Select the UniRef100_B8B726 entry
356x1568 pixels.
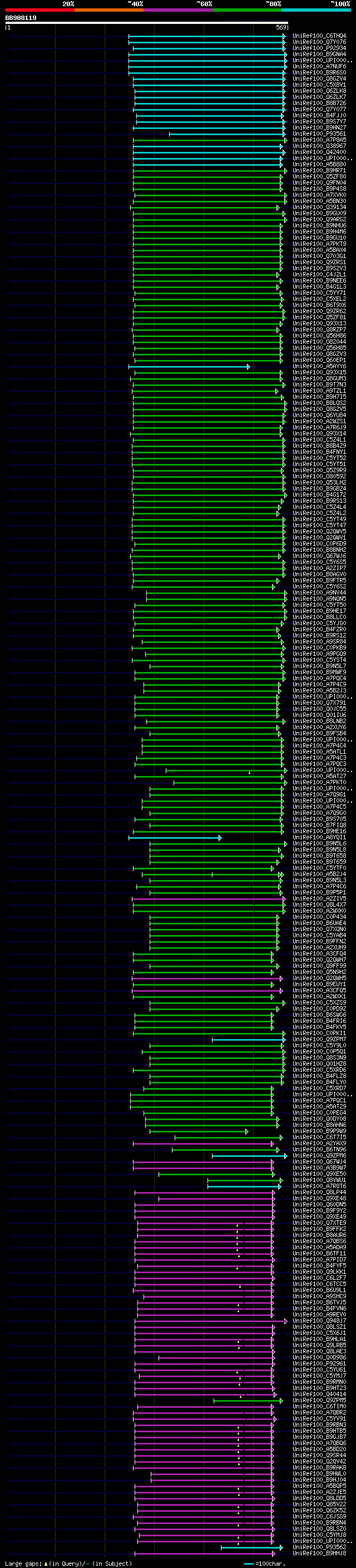(x=319, y=103)
